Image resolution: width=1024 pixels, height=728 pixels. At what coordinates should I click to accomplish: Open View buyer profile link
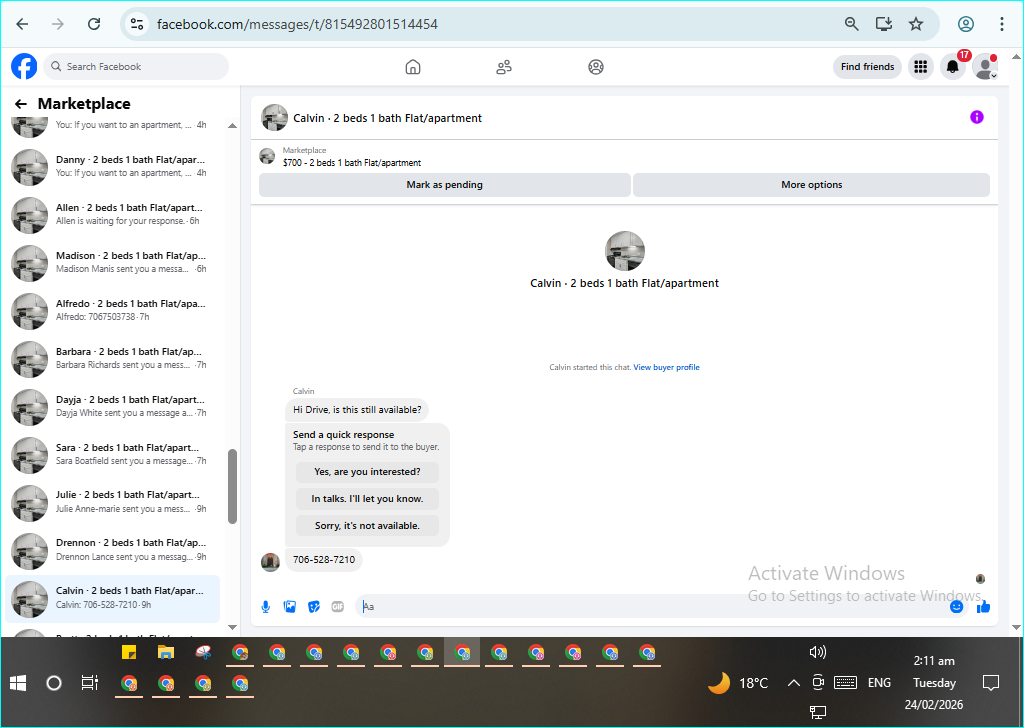pyautogui.click(x=666, y=368)
